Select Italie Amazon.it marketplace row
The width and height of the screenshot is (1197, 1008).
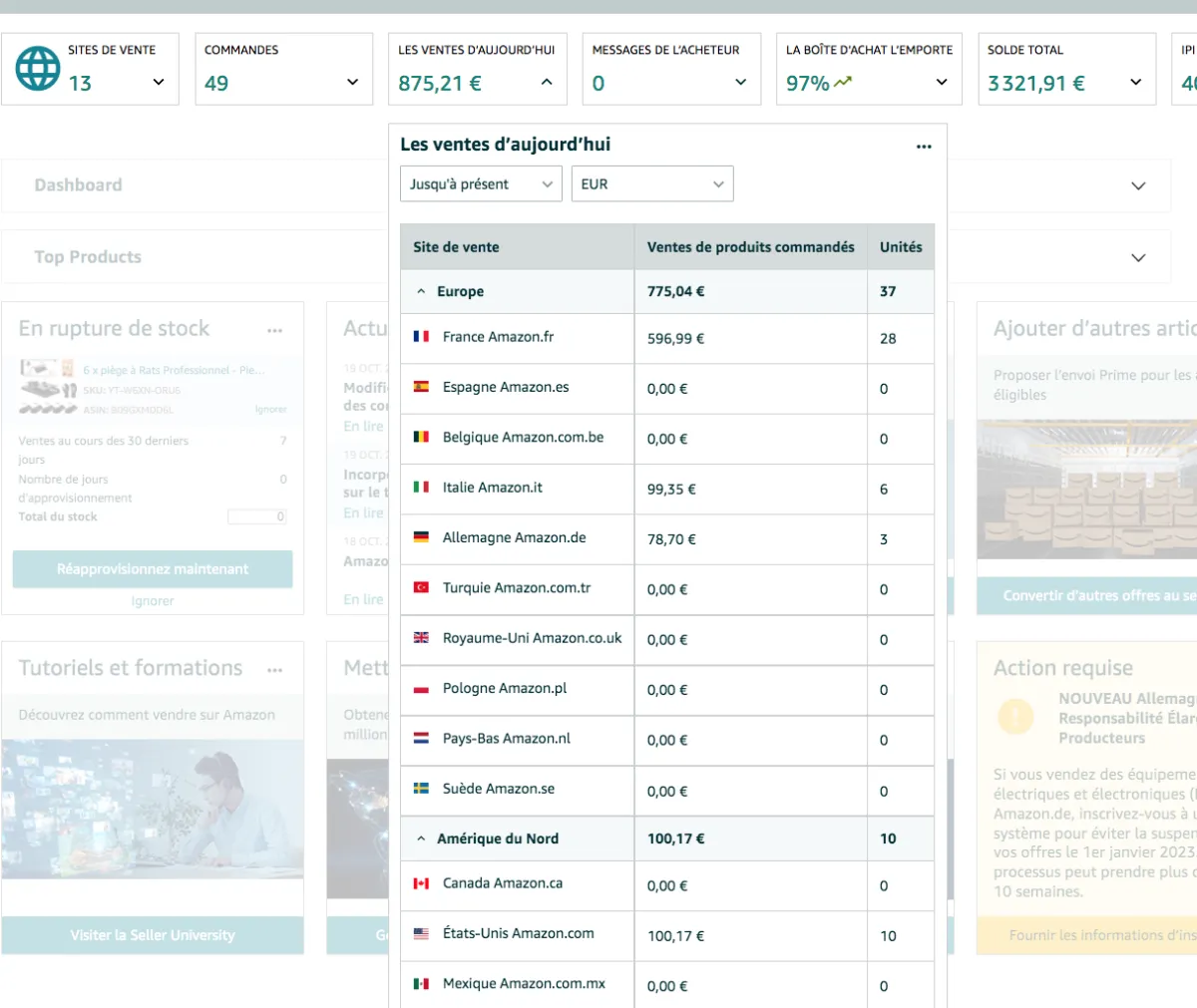coord(667,489)
